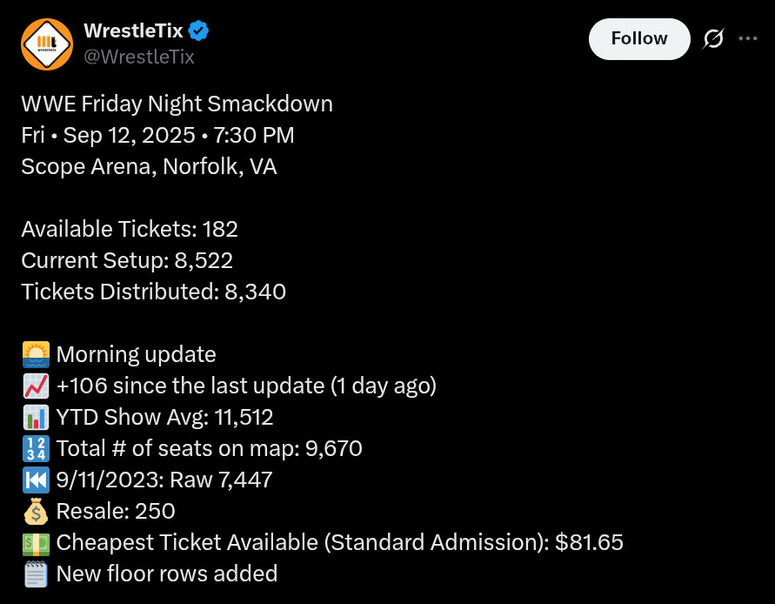Image resolution: width=775 pixels, height=604 pixels.
Task: Click the WrestleTix display name
Action: coord(133,32)
